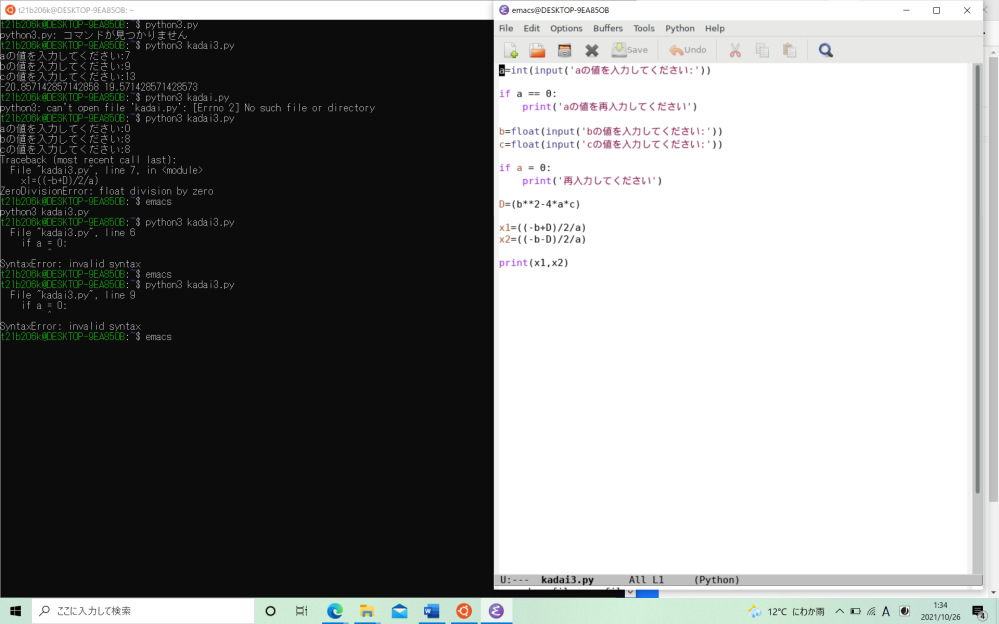Click the ZeroDivisionError line in the terminal
The height and width of the screenshot is (624, 999).
pyautogui.click(x=106, y=191)
